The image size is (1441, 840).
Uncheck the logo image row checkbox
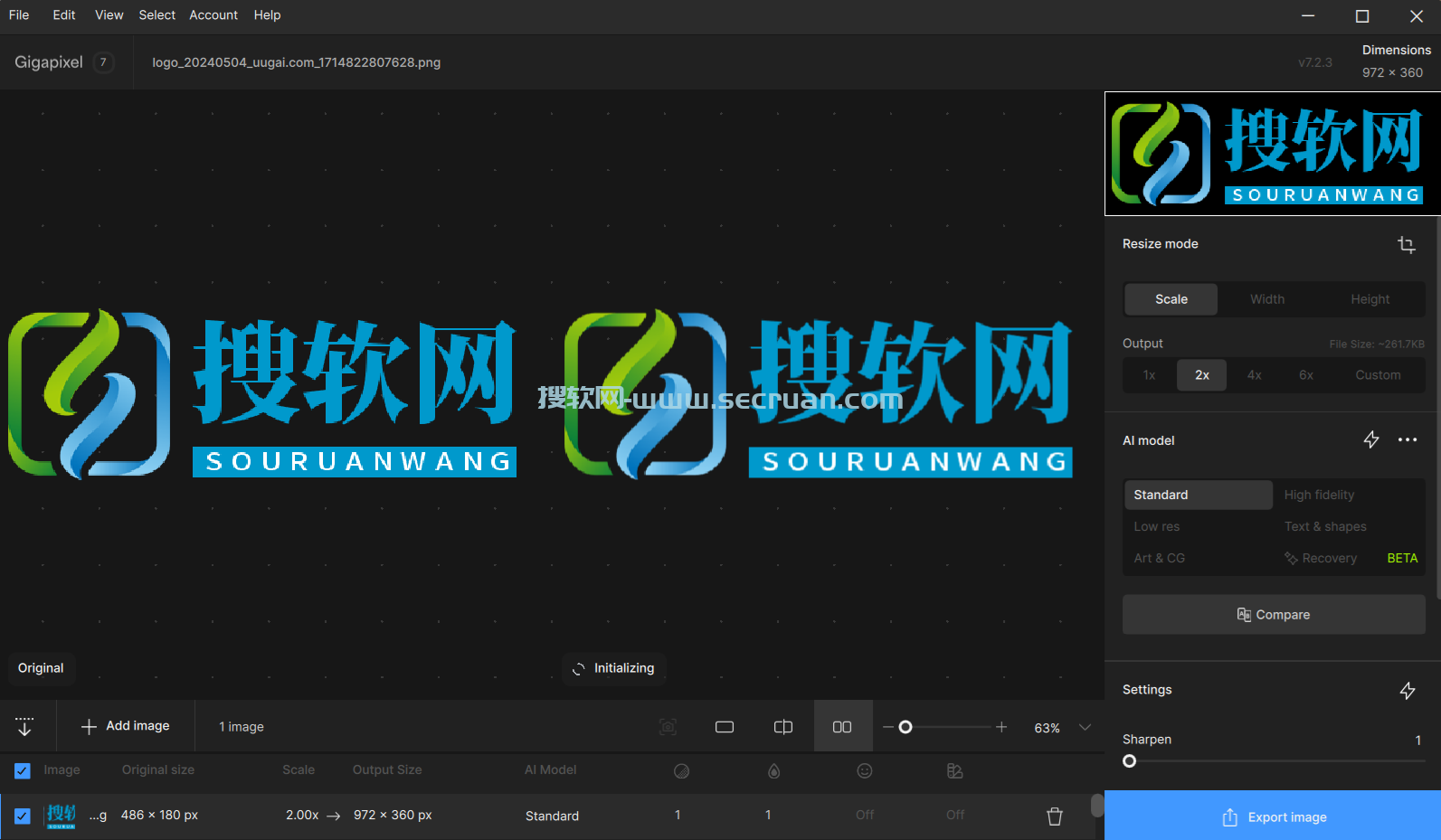coord(23,816)
